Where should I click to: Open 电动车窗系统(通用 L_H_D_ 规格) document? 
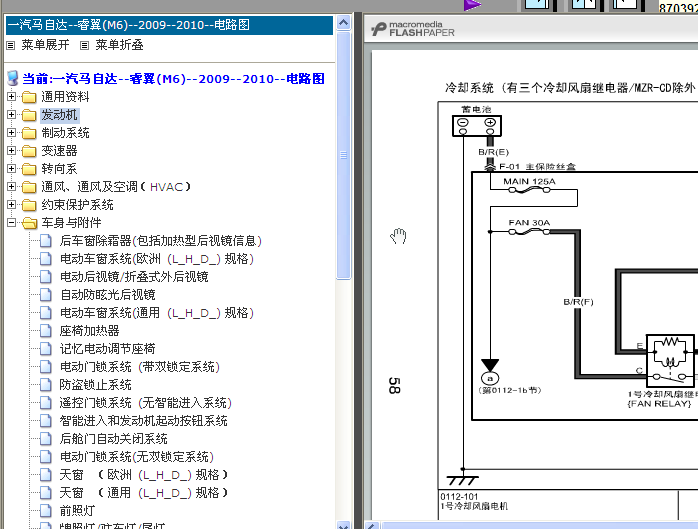click(x=157, y=313)
